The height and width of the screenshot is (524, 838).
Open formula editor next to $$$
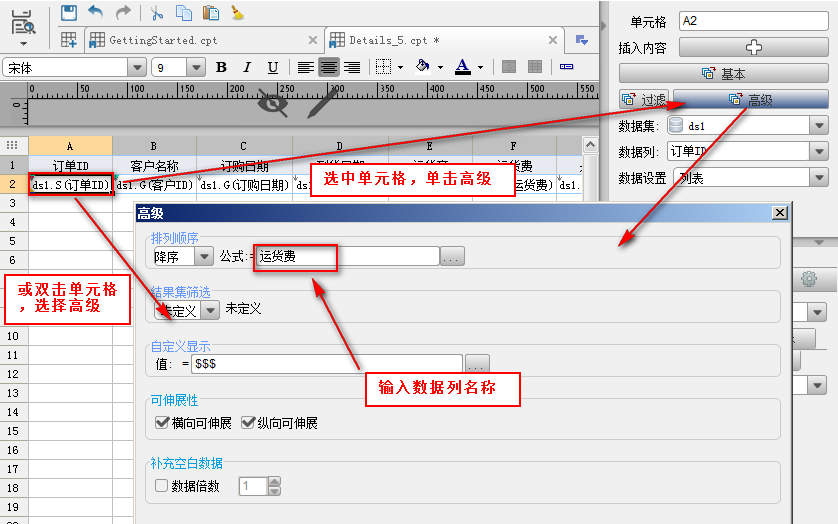pos(477,364)
